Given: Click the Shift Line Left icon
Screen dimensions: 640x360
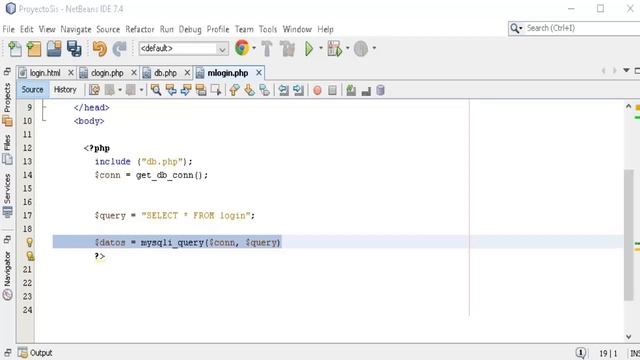Looking at the screenshot, I should point(283,90).
